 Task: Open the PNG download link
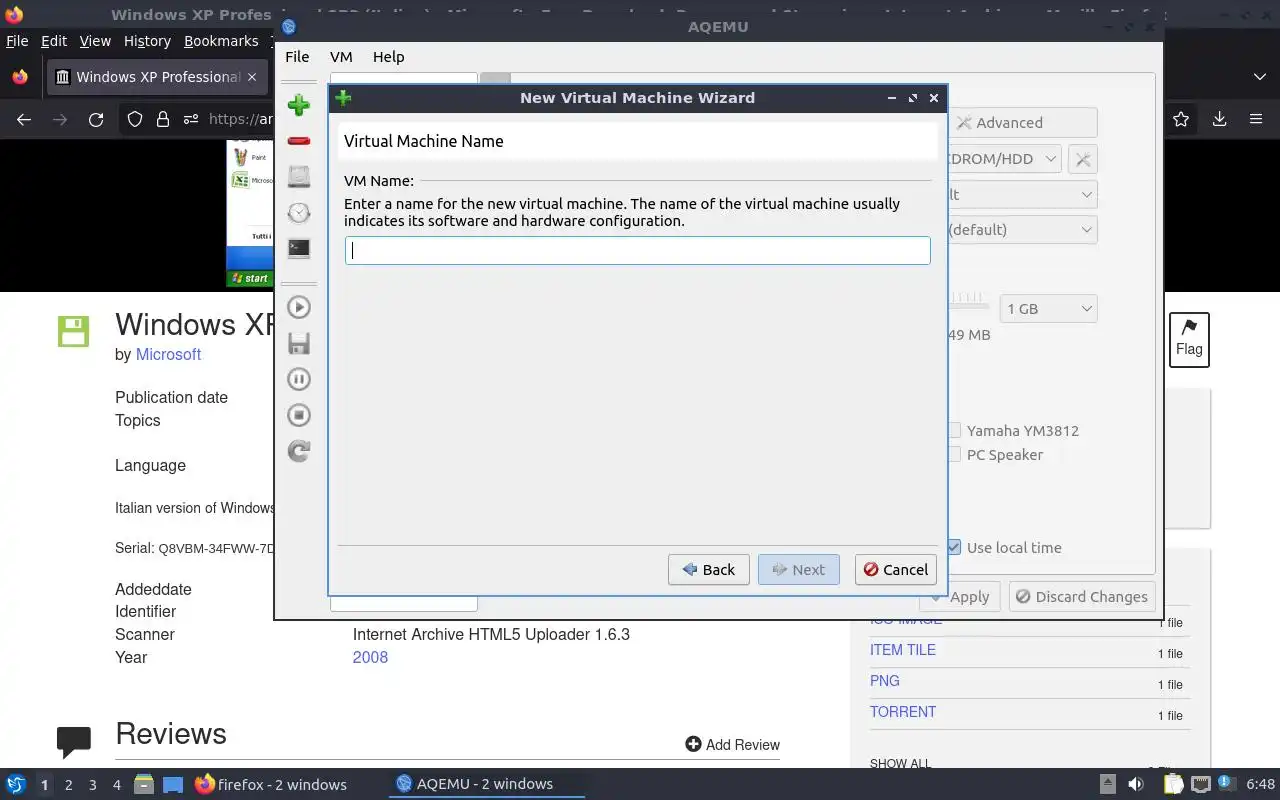(885, 681)
